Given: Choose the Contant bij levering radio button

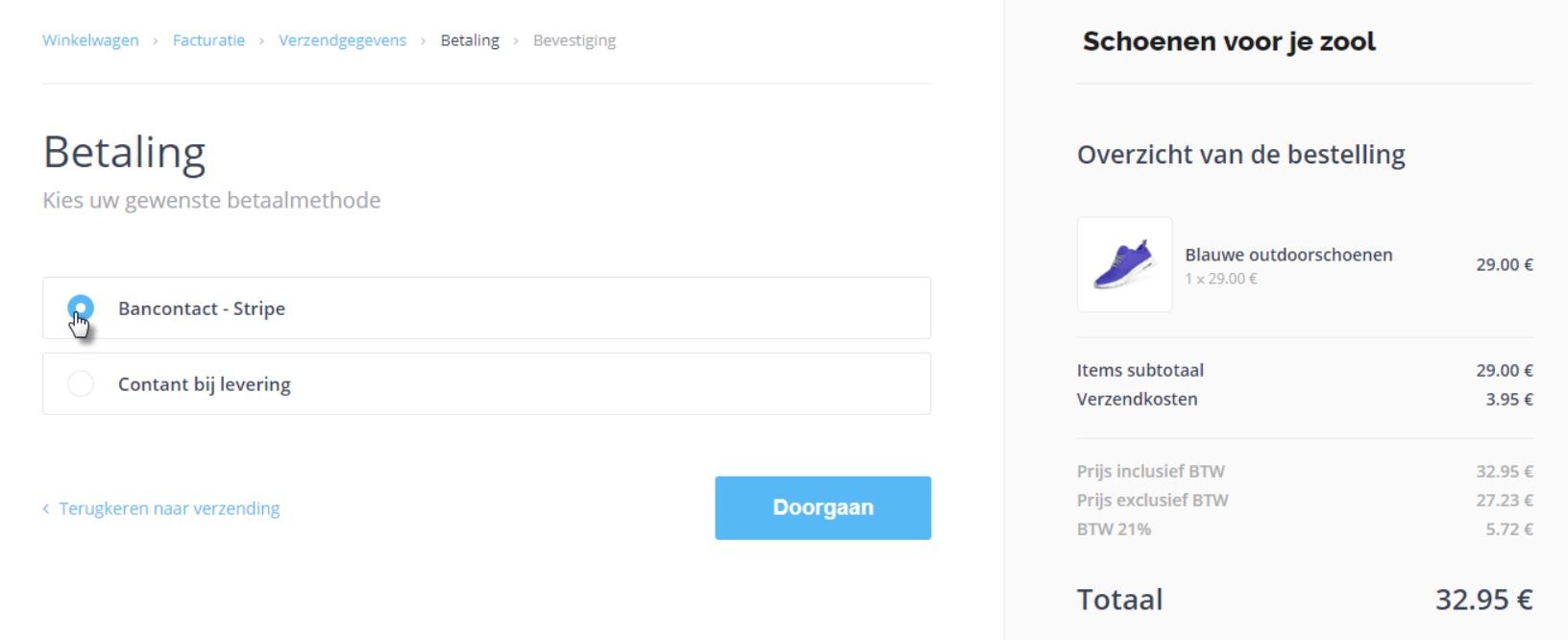Looking at the screenshot, I should coord(81,384).
